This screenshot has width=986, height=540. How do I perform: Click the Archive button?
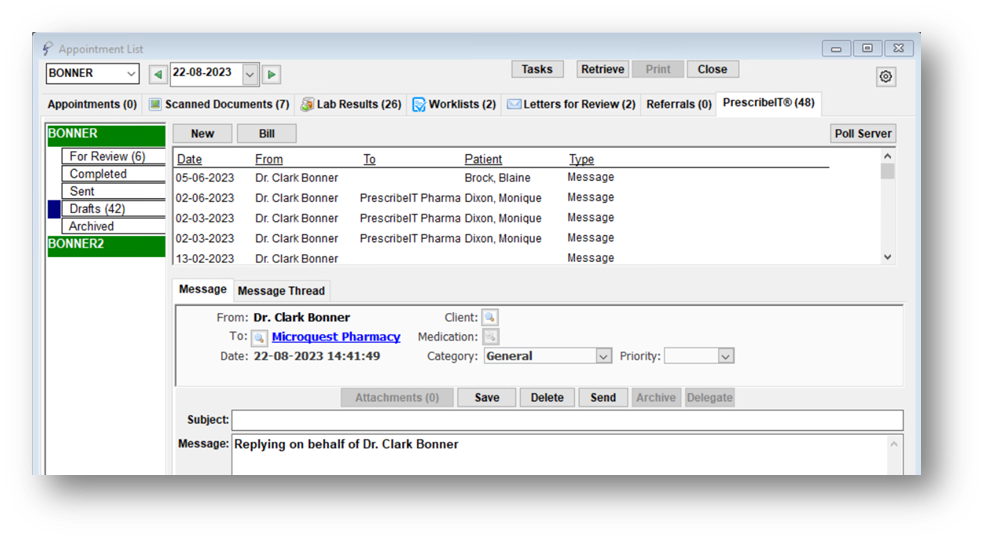[x=656, y=398]
